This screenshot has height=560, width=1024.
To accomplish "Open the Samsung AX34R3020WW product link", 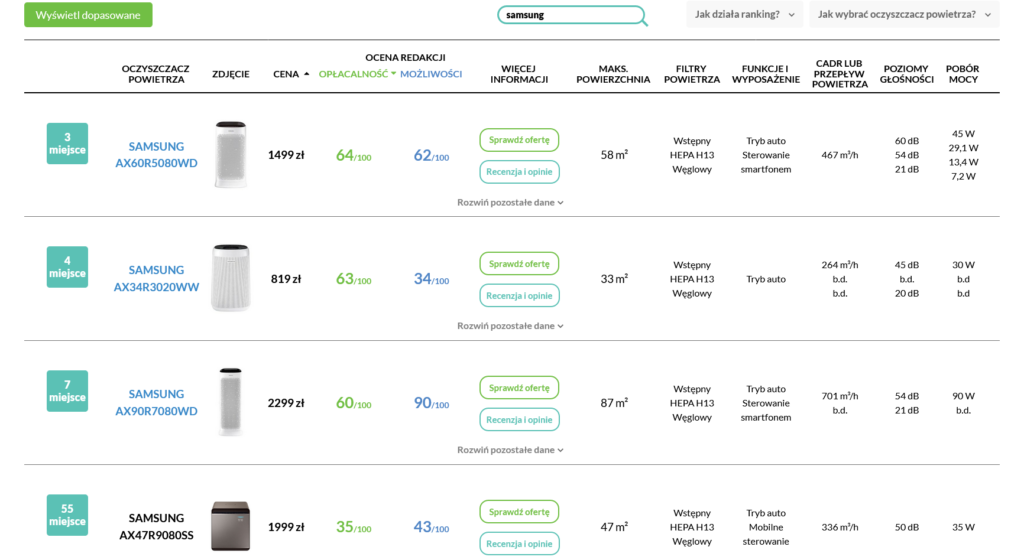I will click(156, 279).
